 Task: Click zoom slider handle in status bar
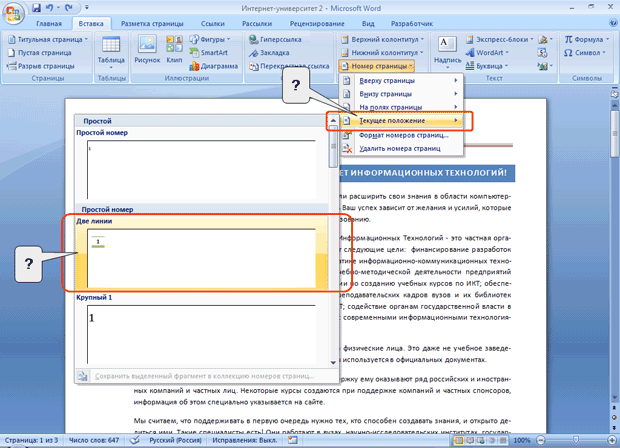tap(576, 440)
